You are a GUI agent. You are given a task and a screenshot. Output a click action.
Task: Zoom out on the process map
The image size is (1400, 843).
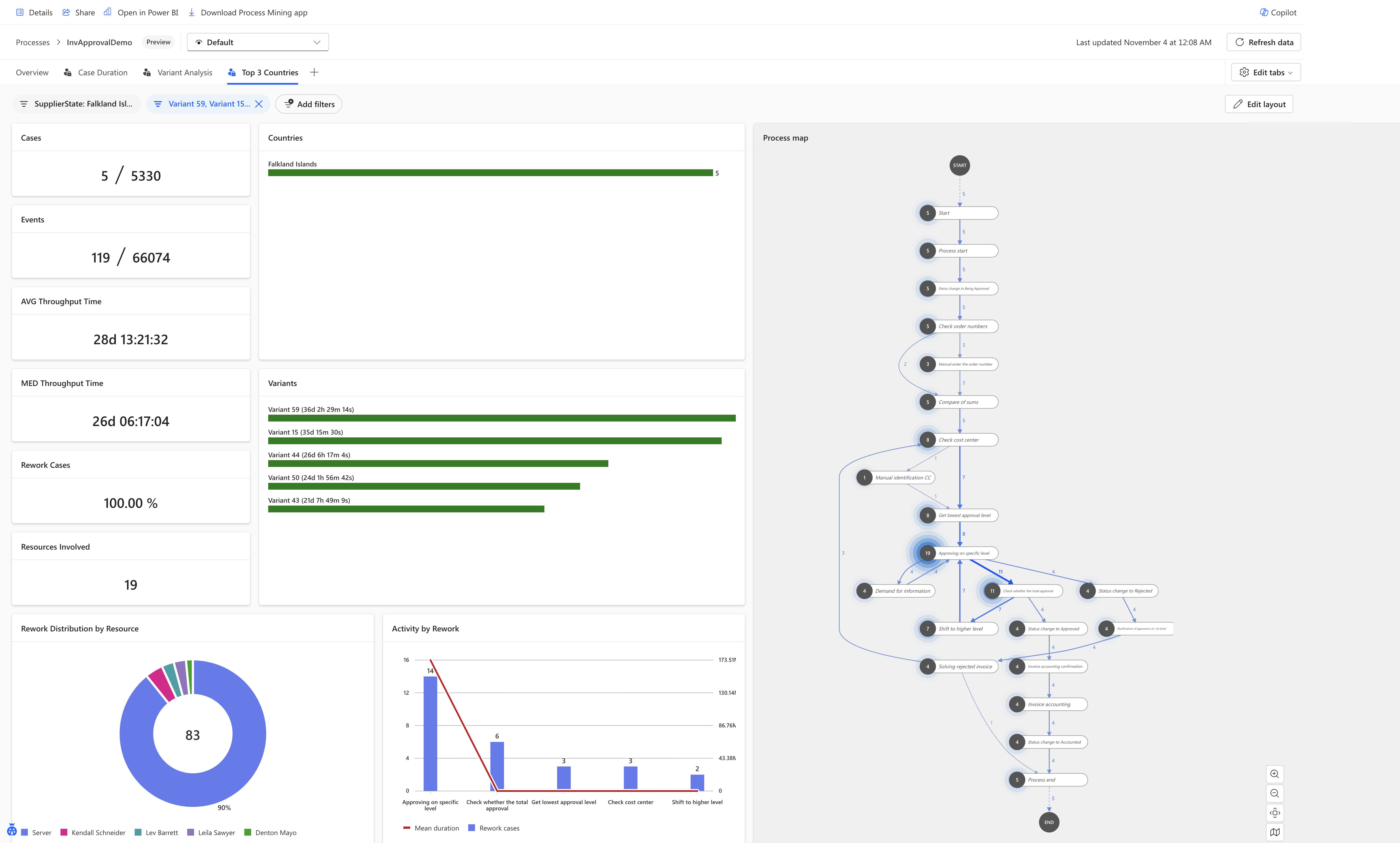click(x=1275, y=793)
